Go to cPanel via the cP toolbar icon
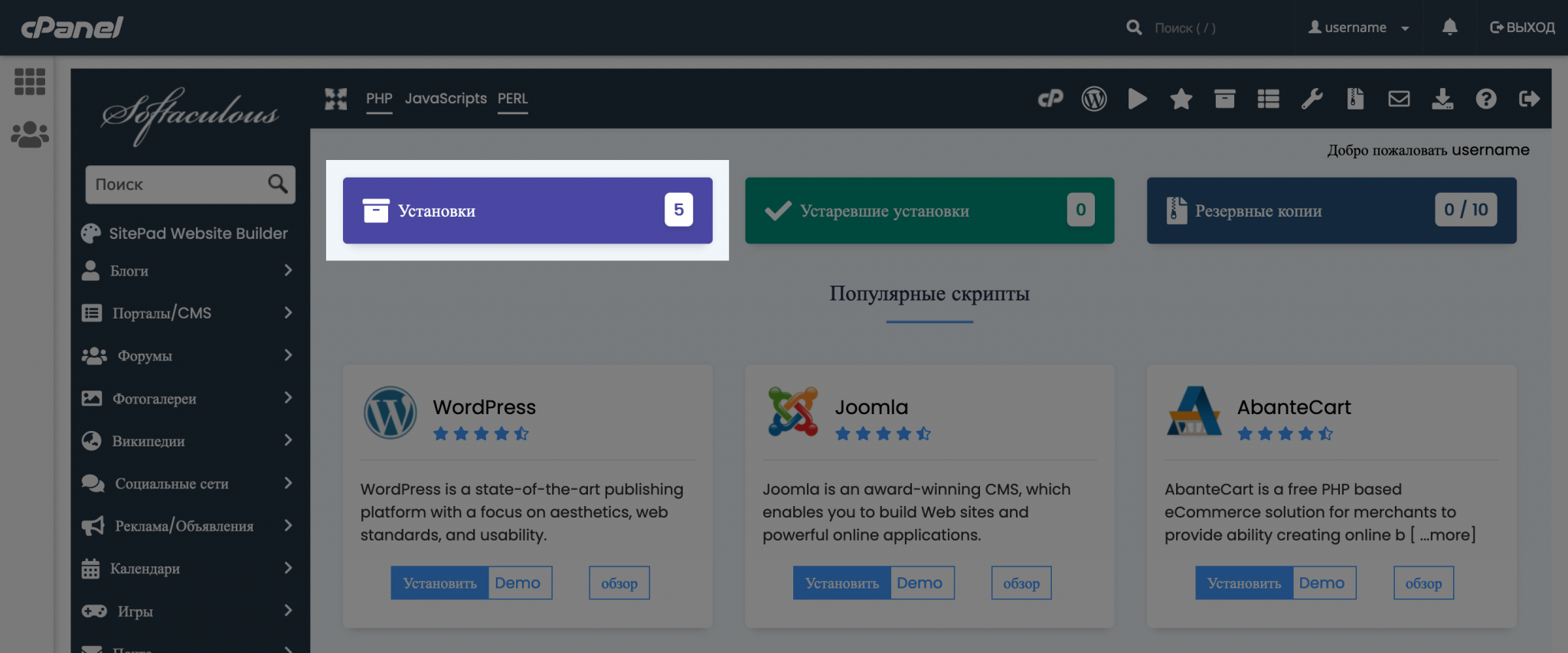Image resolution: width=1568 pixels, height=653 pixels. point(1050,99)
